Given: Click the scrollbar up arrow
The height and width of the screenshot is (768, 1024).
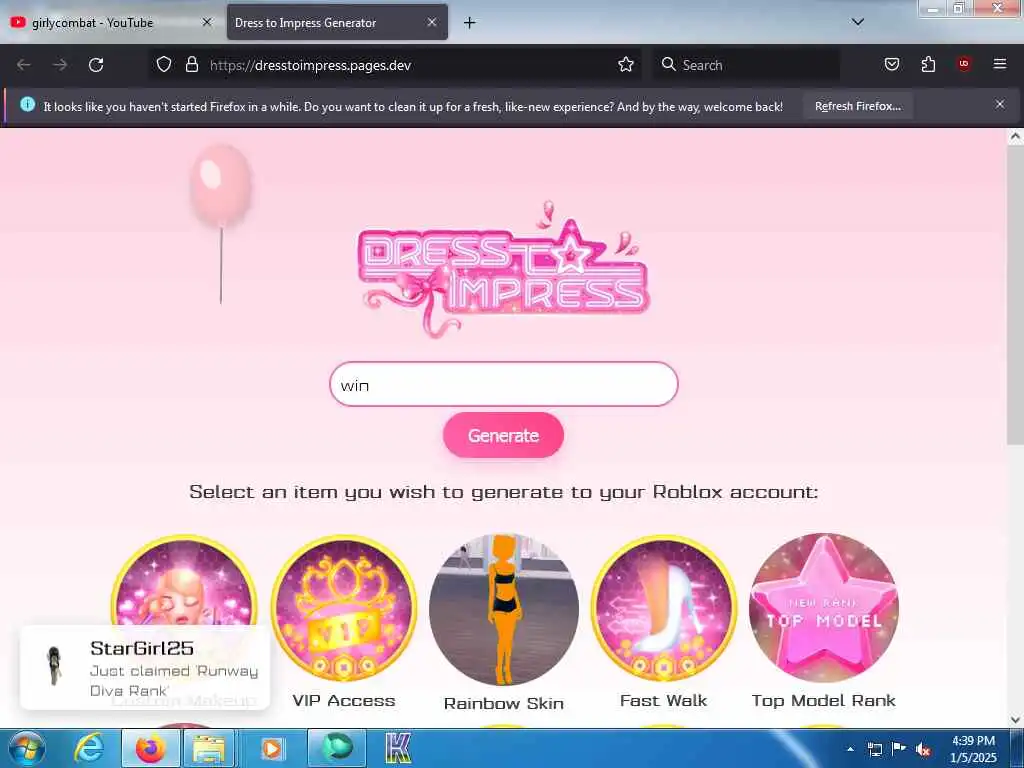Looking at the screenshot, I should tap(1014, 136).
